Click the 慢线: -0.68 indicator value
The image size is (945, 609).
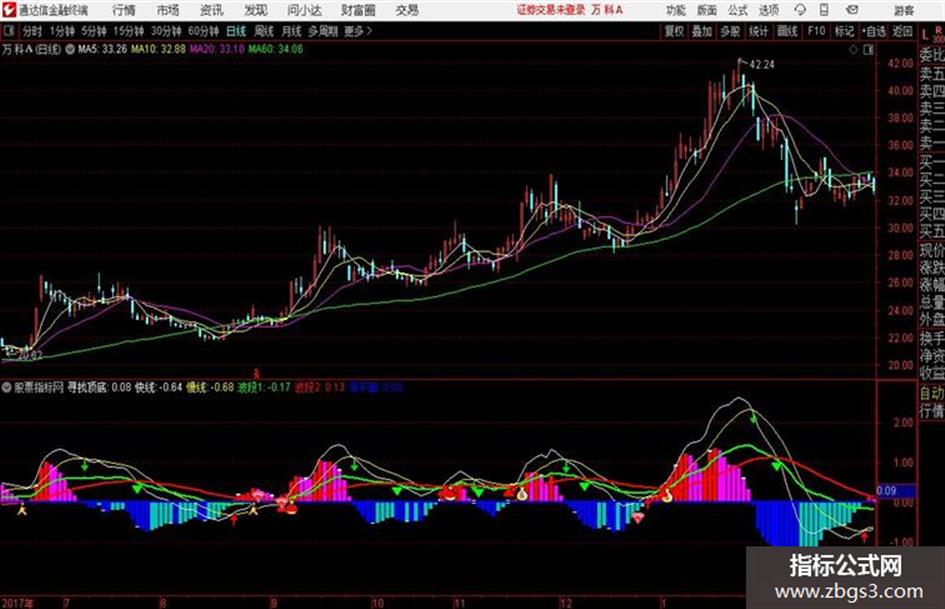(210, 387)
